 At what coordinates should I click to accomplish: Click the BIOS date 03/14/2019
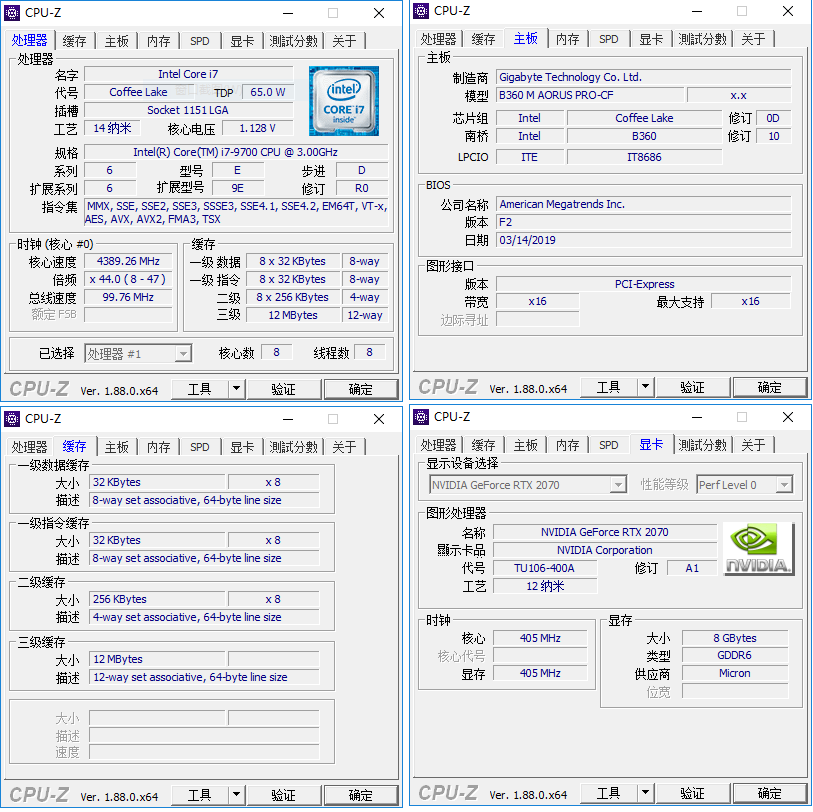pos(643,240)
